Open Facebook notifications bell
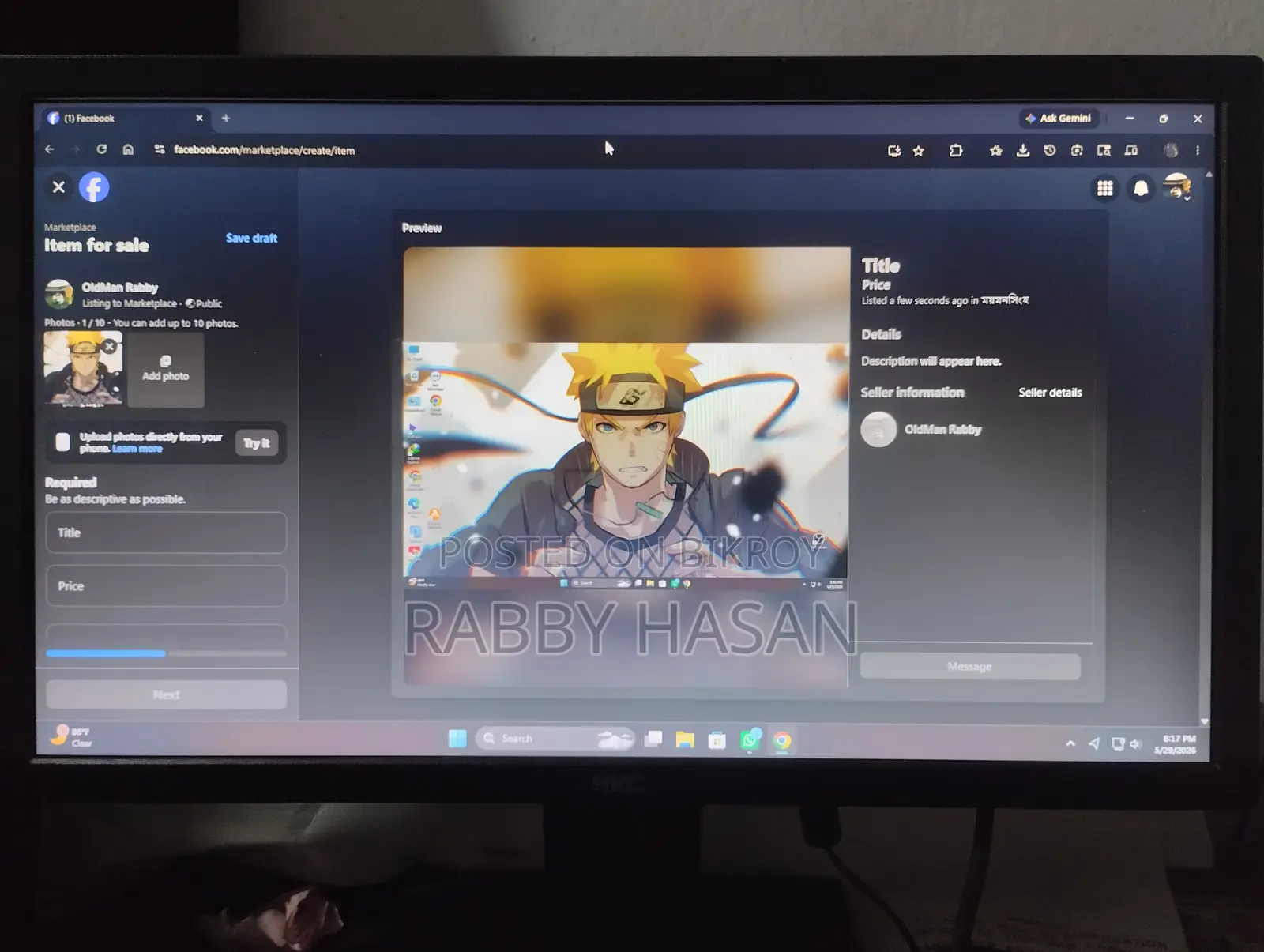1264x952 pixels. tap(1141, 188)
